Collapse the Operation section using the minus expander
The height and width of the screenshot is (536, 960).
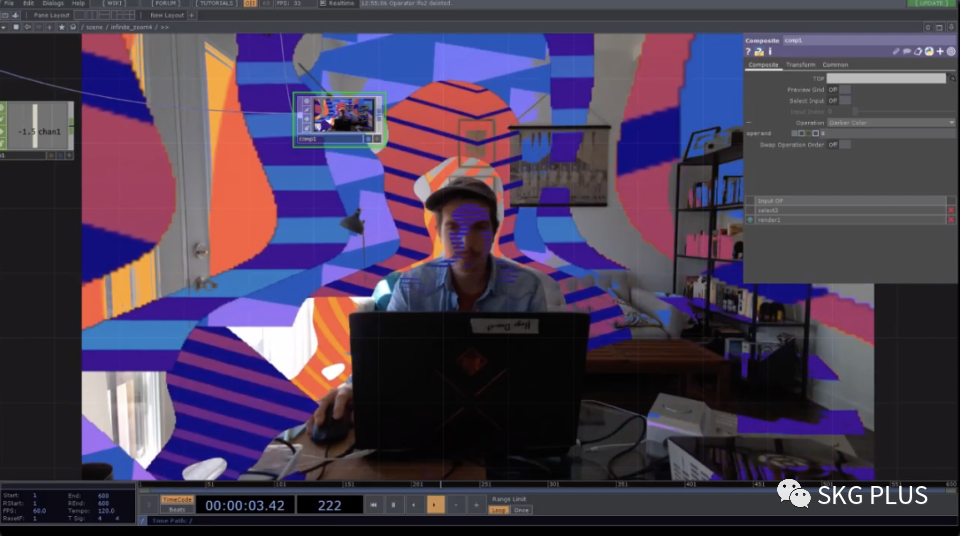pyautogui.click(x=749, y=122)
